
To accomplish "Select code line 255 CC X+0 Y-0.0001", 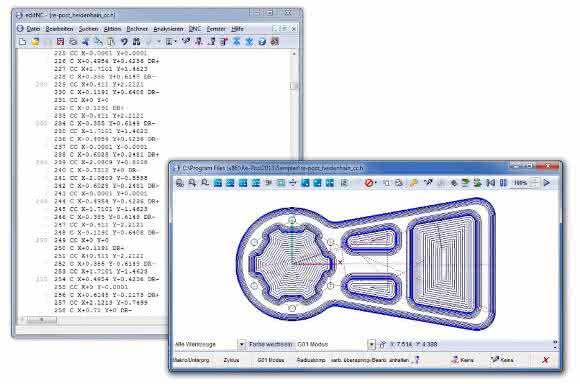I will [91, 287].
